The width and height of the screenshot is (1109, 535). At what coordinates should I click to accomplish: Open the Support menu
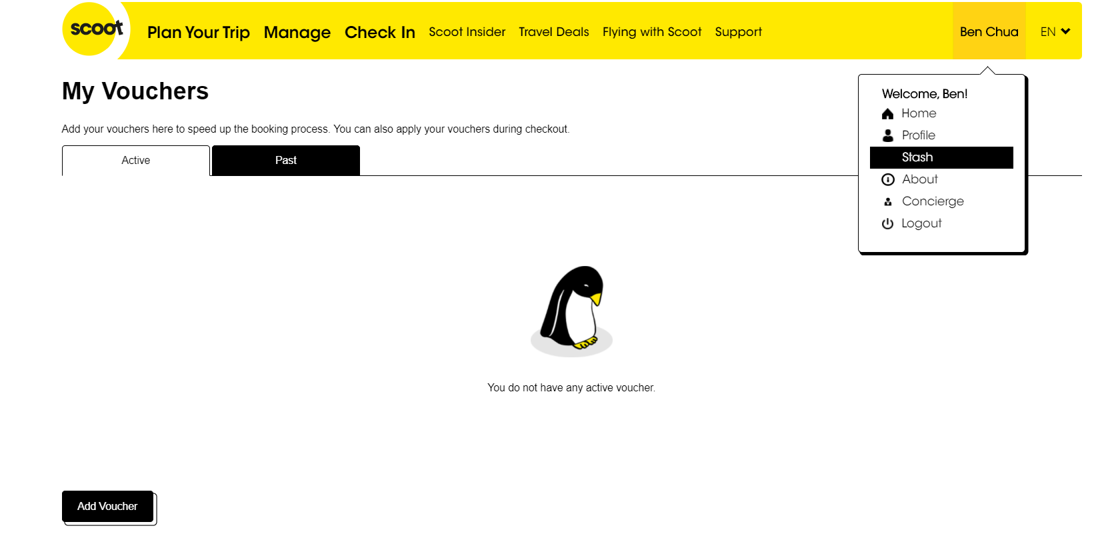(738, 32)
